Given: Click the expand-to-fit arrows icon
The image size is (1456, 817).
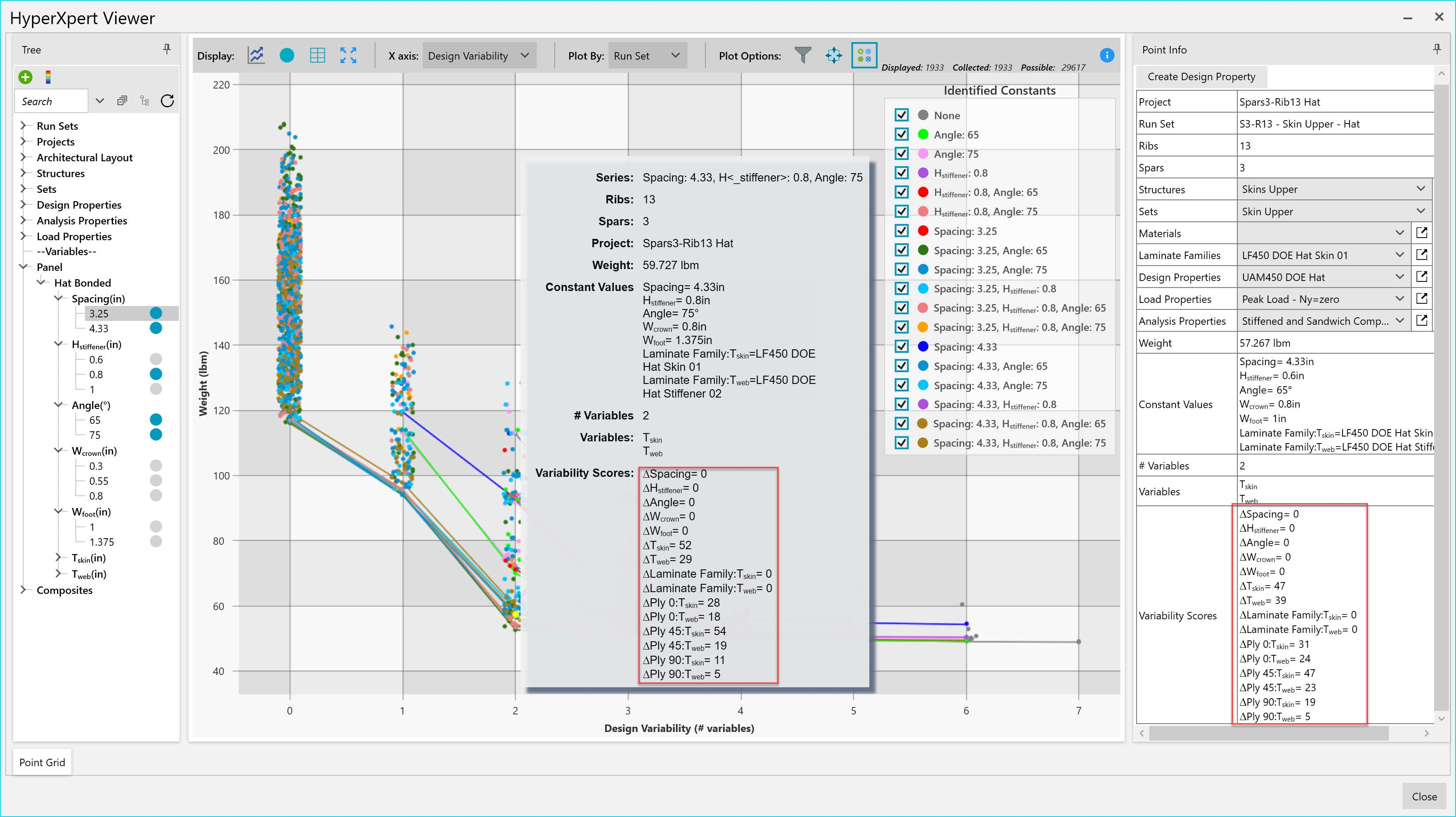Looking at the screenshot, I should point(348,55).
